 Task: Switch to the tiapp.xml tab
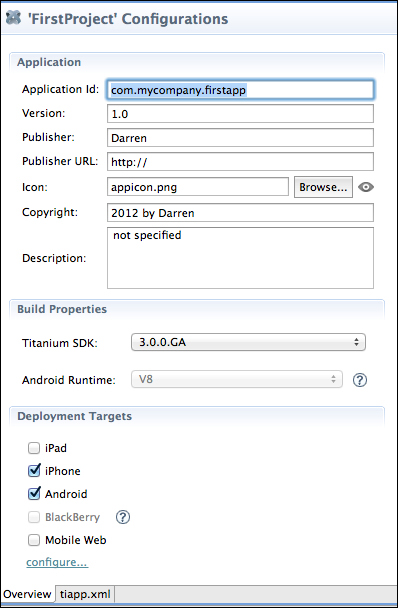[85, 594]
